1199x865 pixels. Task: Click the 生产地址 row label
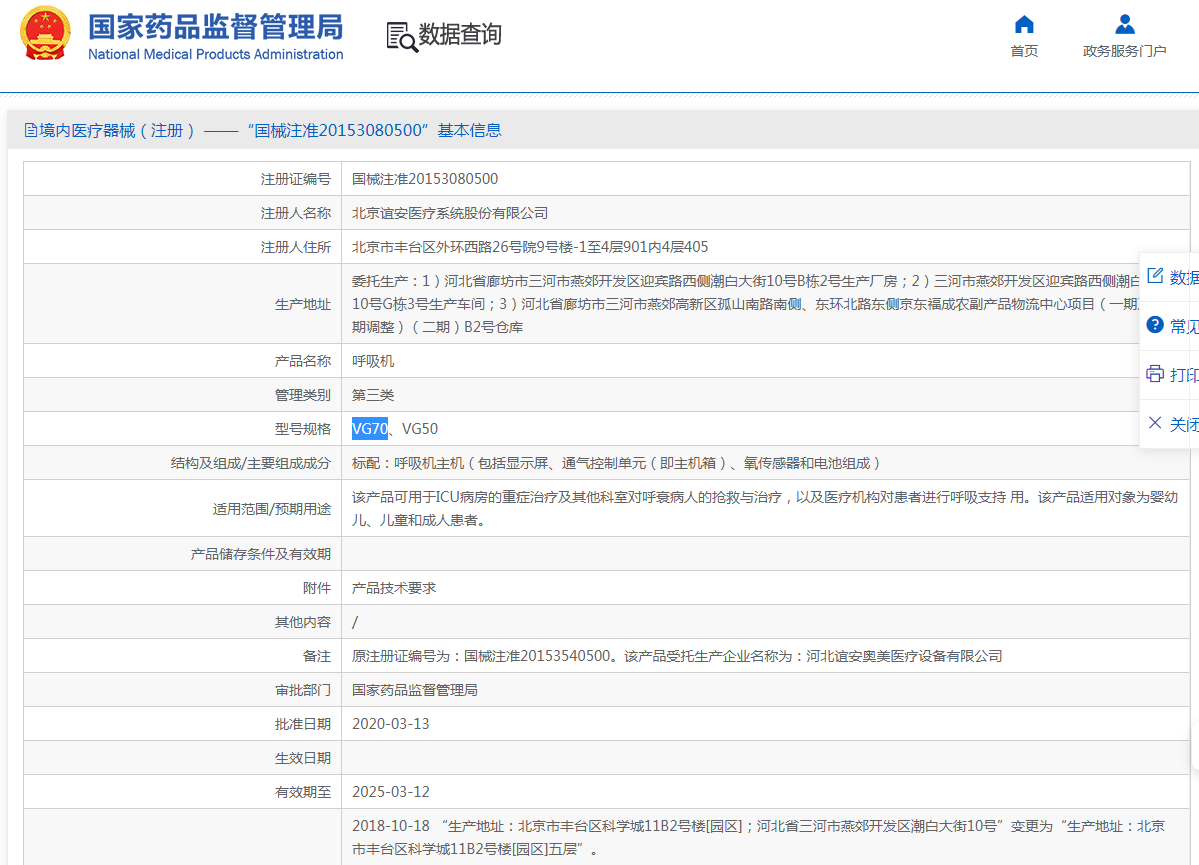click(x=303, y=304)
